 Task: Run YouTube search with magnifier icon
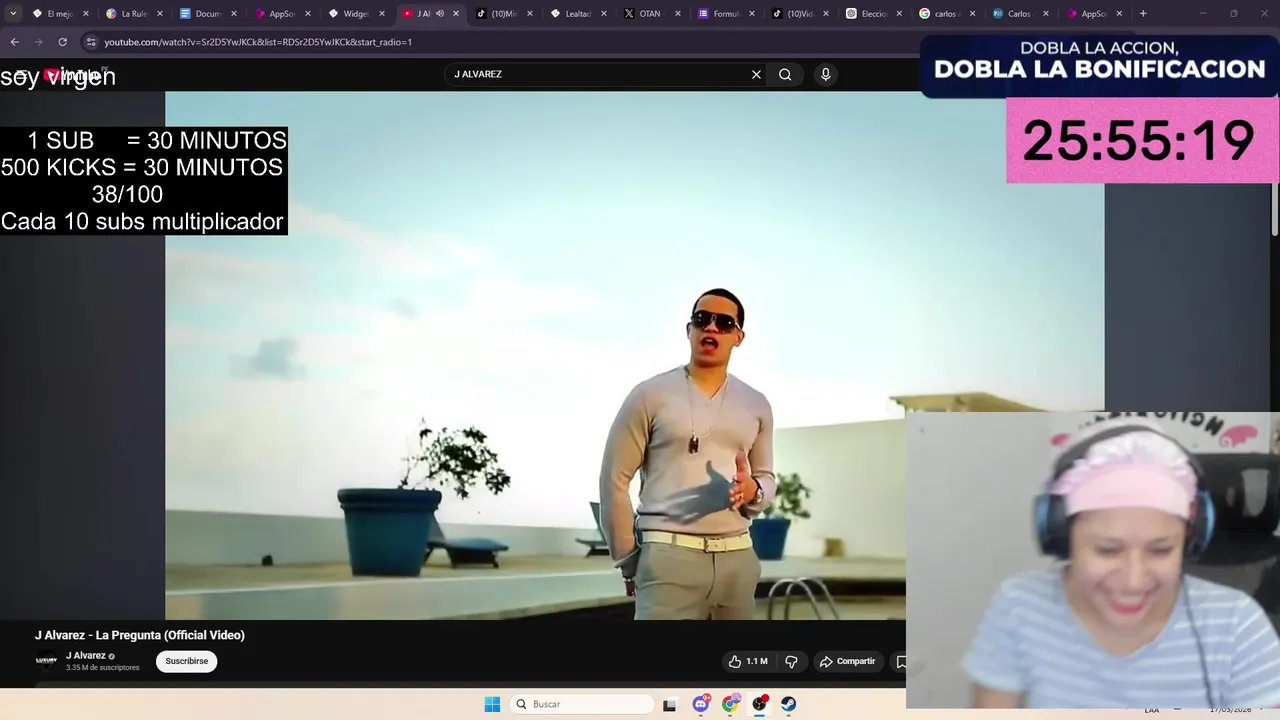tap(785, 74)
